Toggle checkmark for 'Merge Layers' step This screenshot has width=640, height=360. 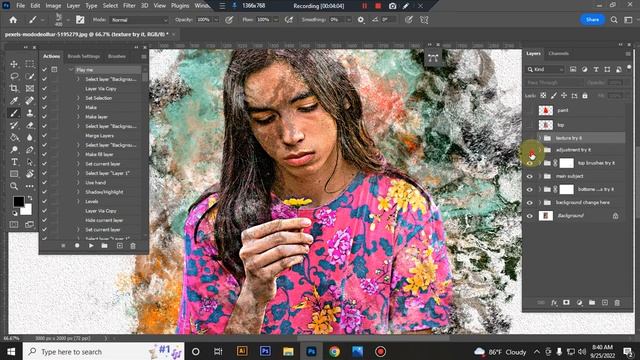(44, 136)
